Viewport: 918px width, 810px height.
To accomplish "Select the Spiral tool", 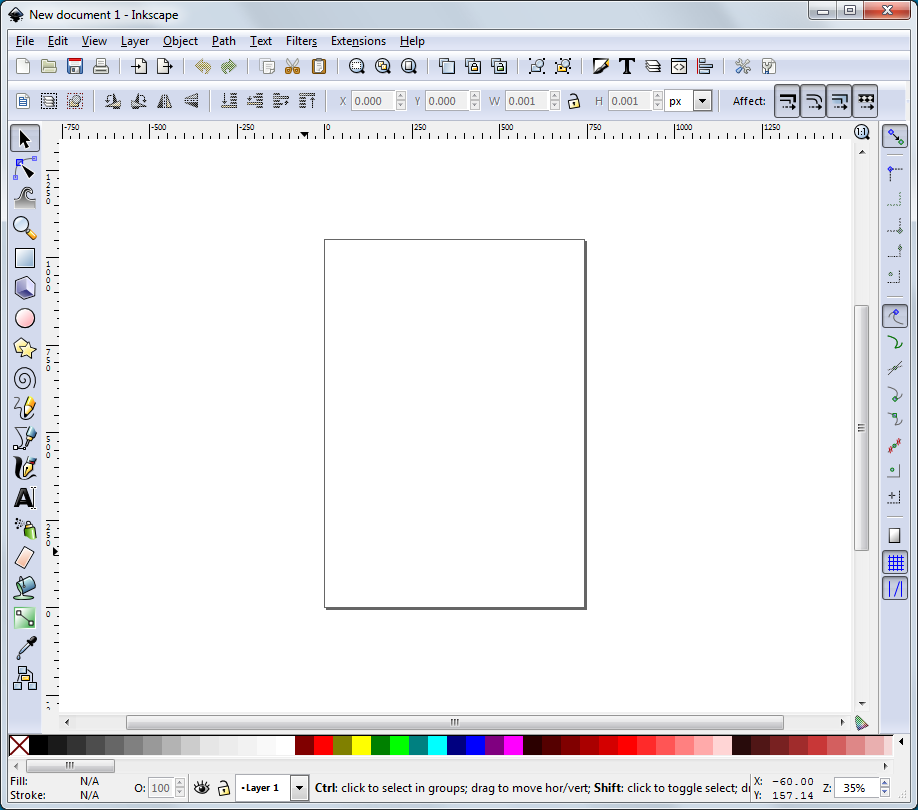I will pos(25,379).
